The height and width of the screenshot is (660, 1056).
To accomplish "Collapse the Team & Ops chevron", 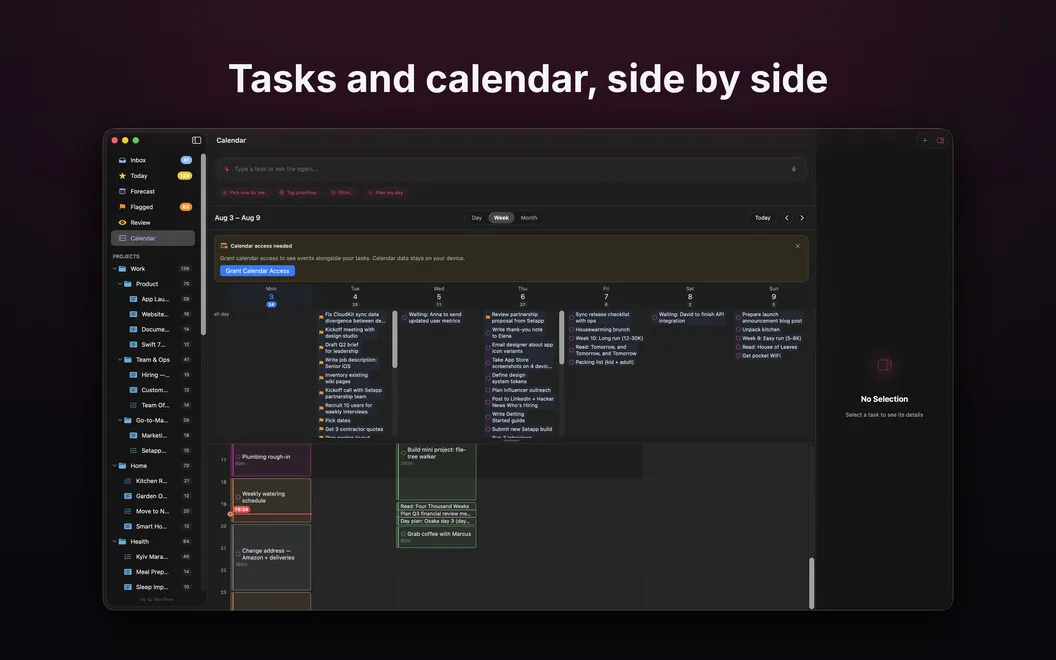I will coord(120,360).
